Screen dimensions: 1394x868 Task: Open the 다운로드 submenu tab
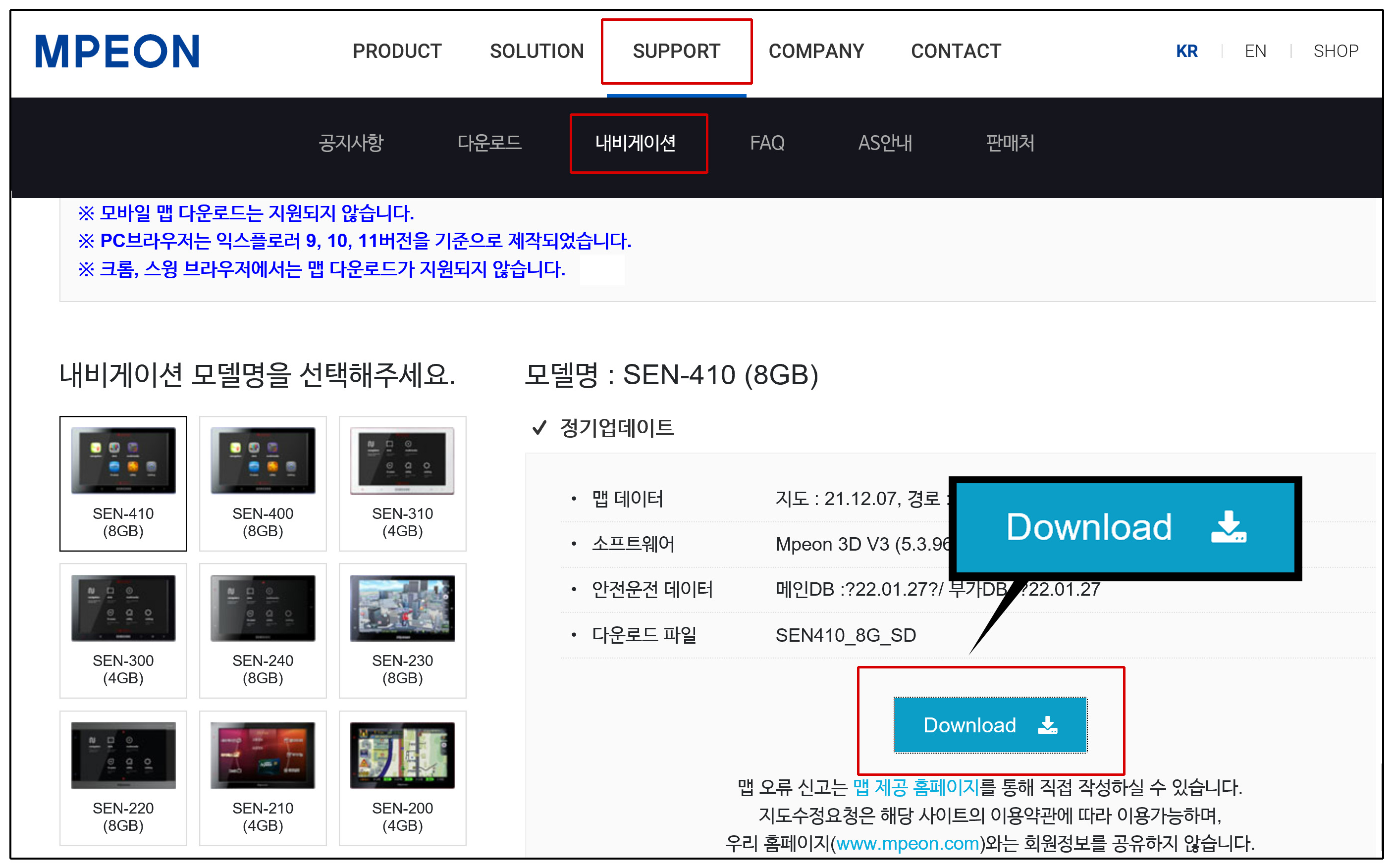[489, 143]
